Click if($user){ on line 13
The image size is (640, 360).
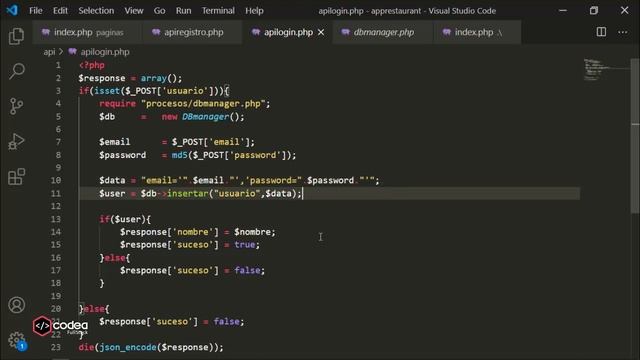click(125, 219)
